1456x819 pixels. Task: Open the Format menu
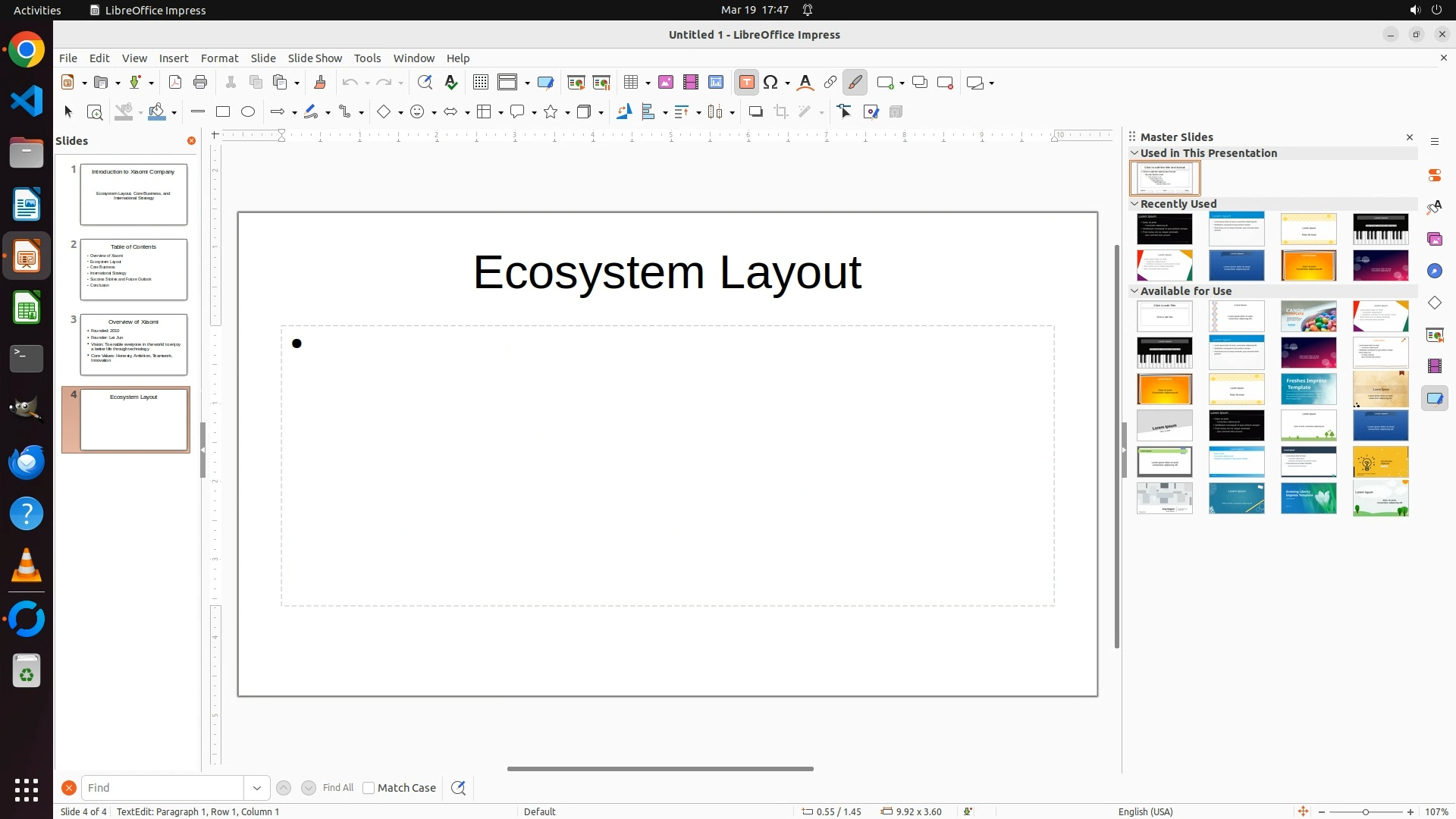click(219, 58)
